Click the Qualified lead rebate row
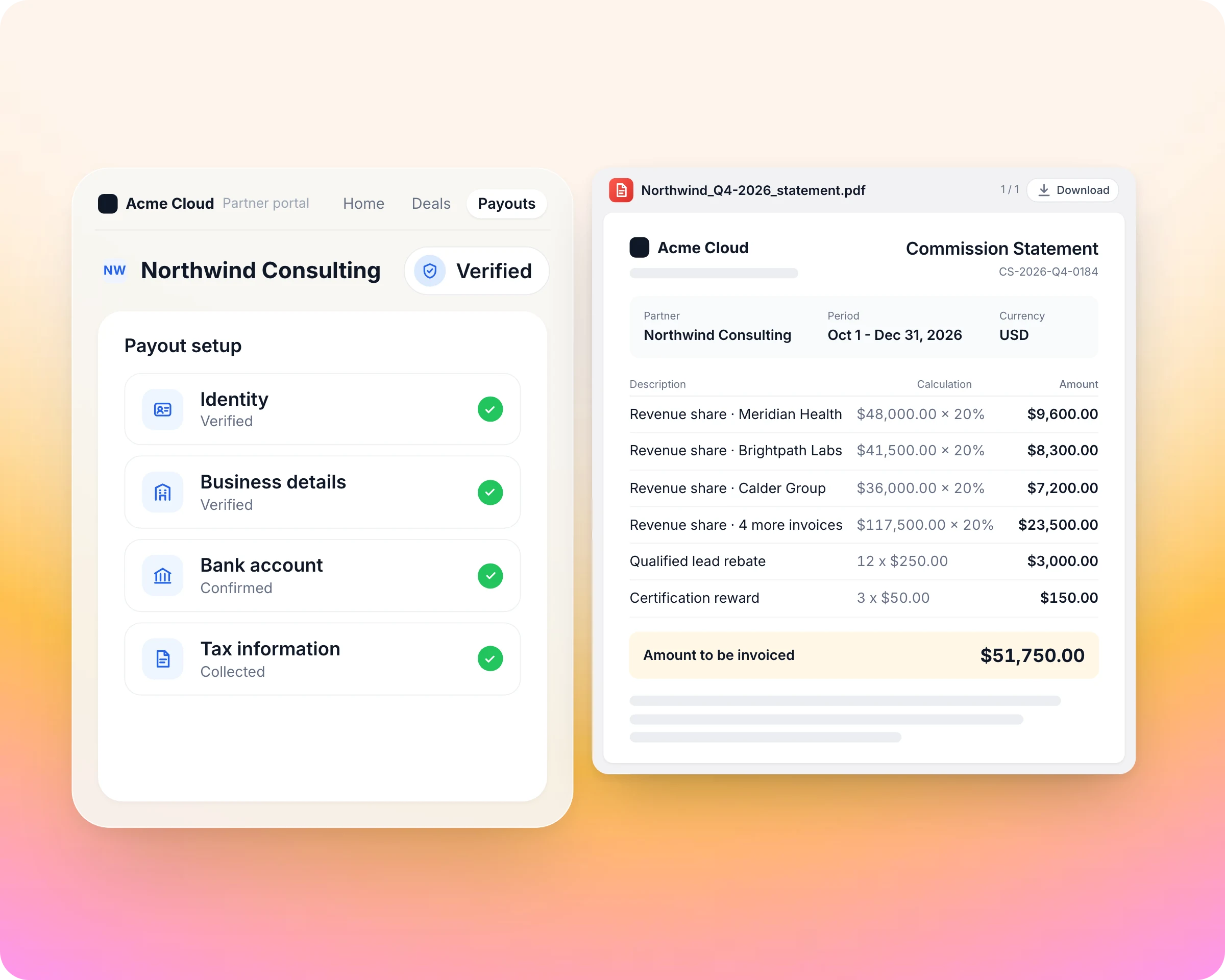This screenshot has height=980, width=1225. [x=864, y=561]
